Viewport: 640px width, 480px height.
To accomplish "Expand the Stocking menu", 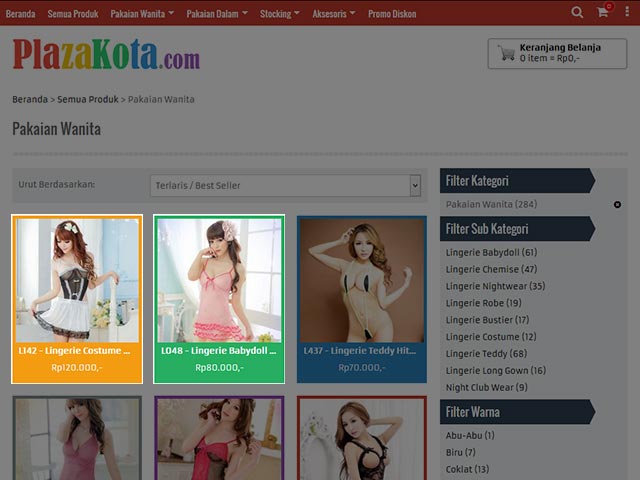I will coord(280,13).
